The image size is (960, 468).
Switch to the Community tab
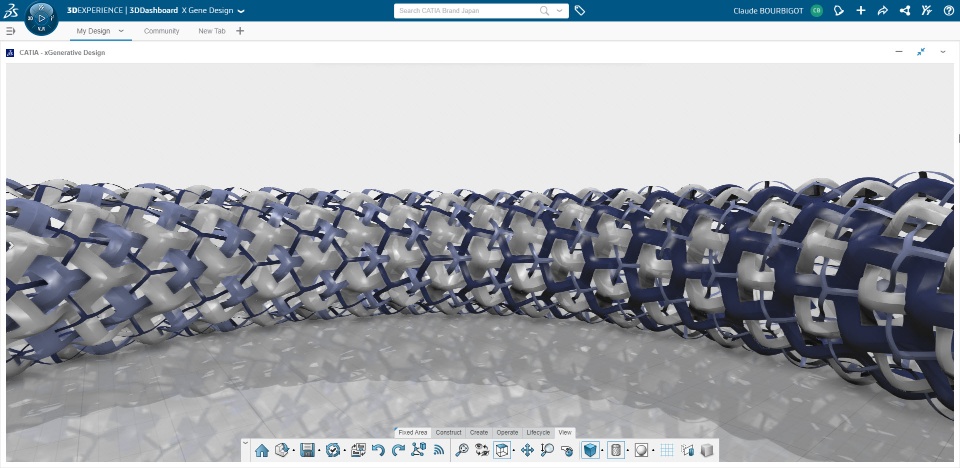(162, 31)
